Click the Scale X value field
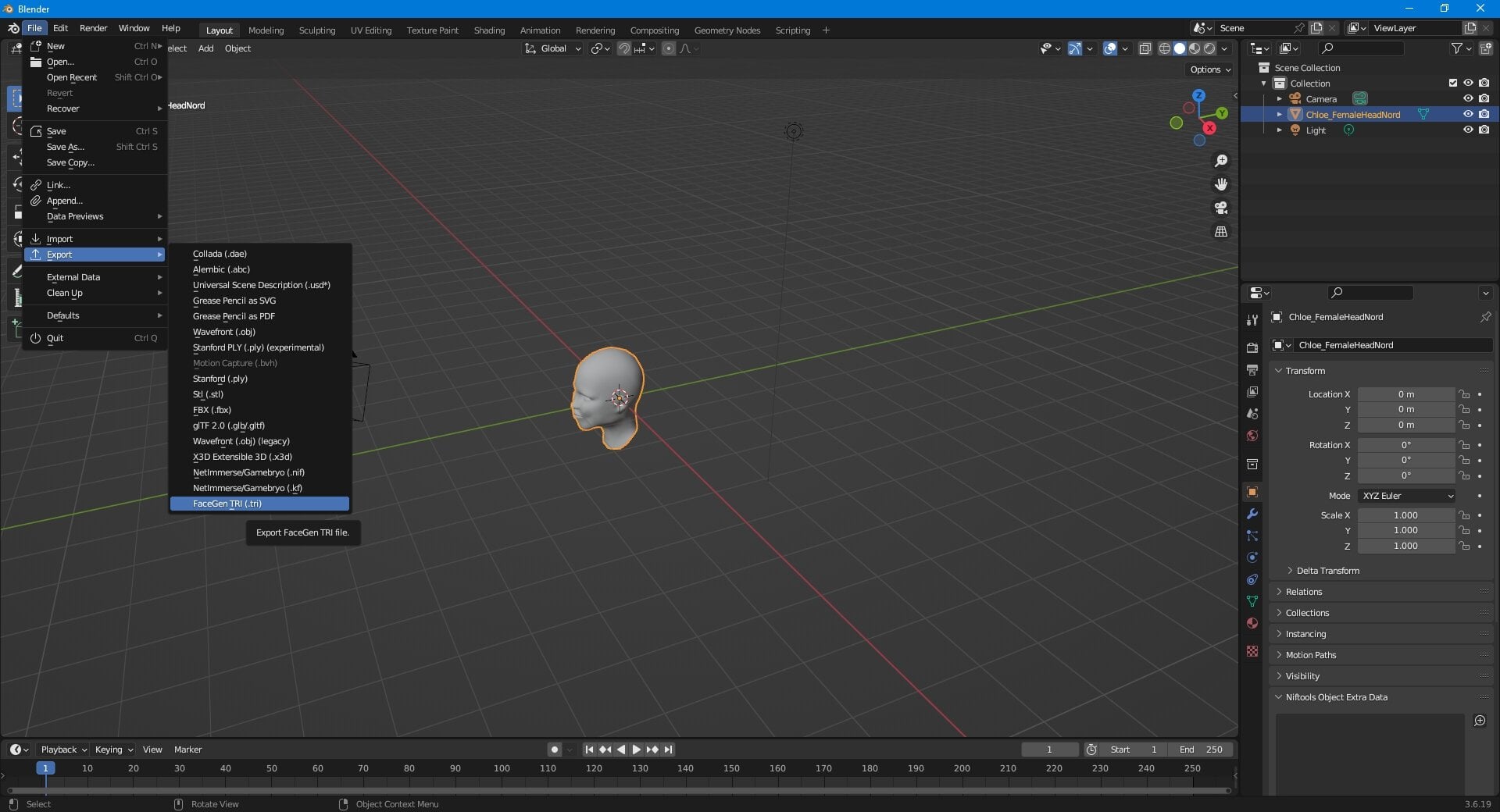Viewport: 1500px width, 812px height. point(1406,515)
